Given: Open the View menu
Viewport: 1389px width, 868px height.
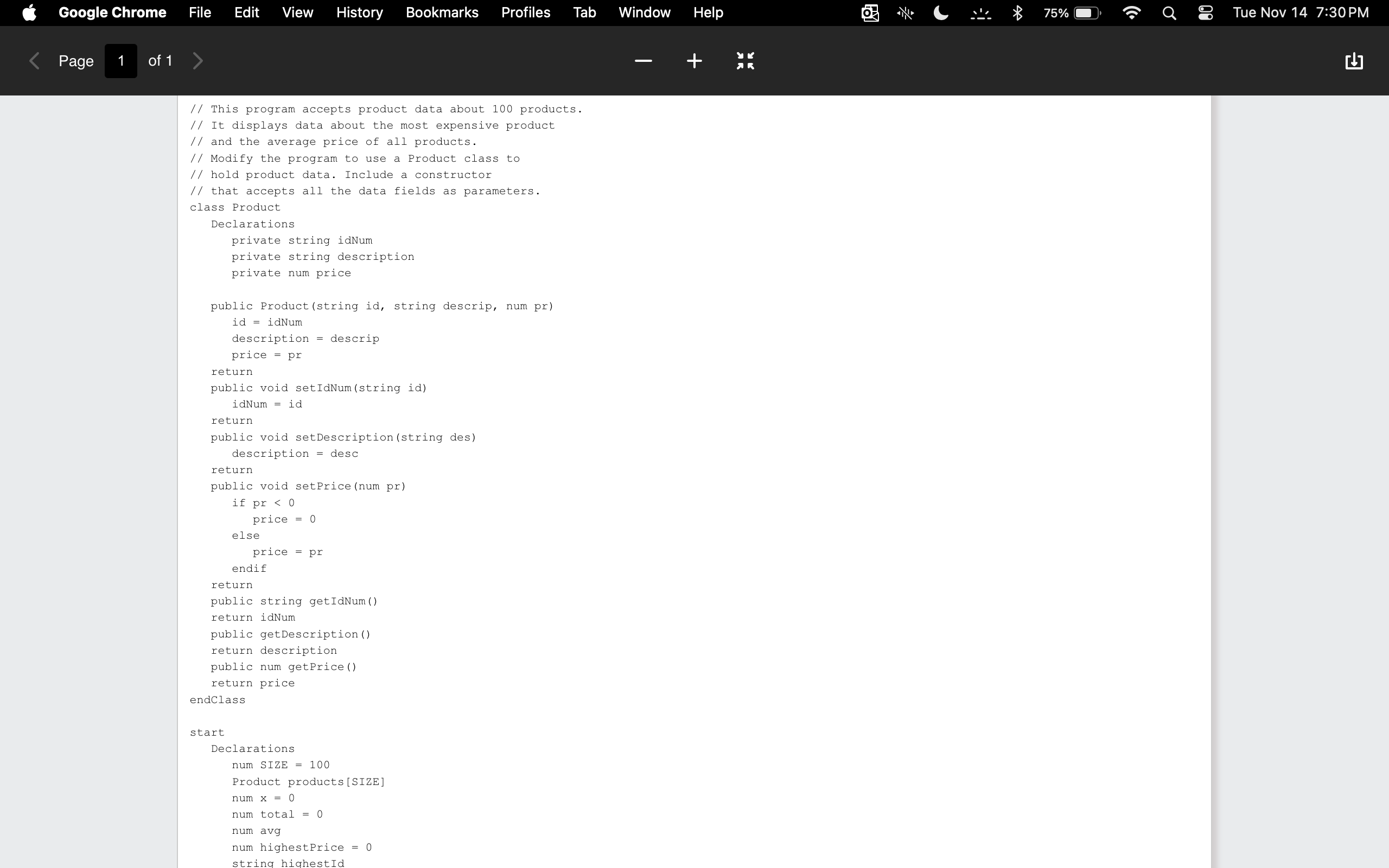Looking at the screenshot, I should coord(297,12).
